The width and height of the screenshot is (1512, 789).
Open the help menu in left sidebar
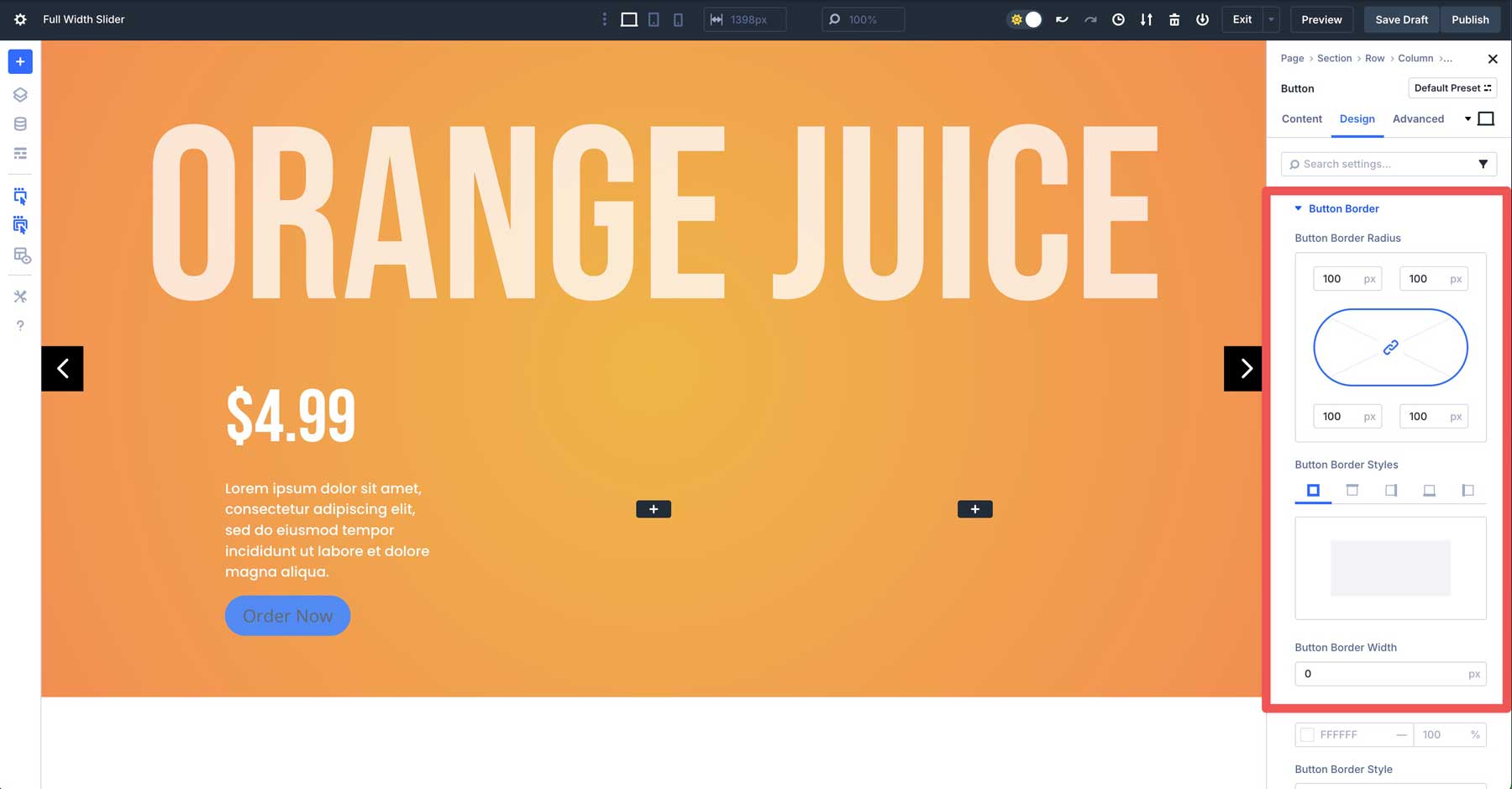[x=19, y=326]
